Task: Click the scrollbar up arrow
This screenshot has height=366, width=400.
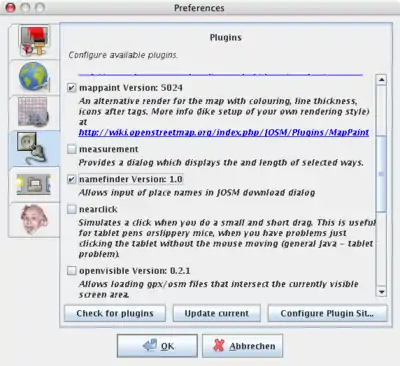Action: 381,80
